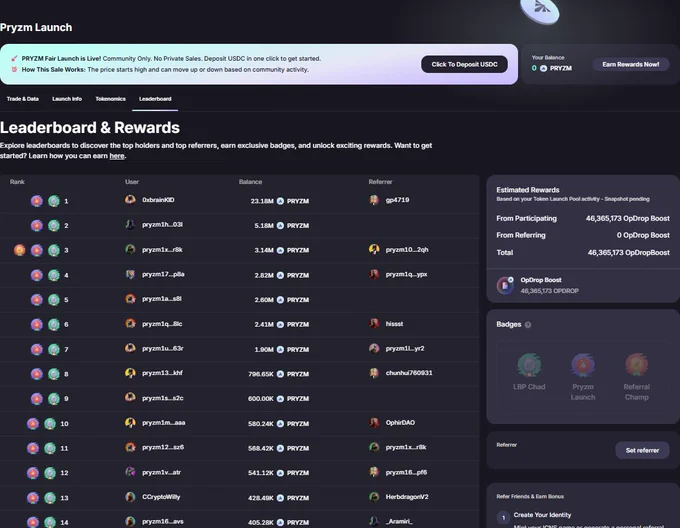The width and height of the screenshot is (680, 528).
Task: Click Total OpDropBoost value
Action: (x=628, y=252)
